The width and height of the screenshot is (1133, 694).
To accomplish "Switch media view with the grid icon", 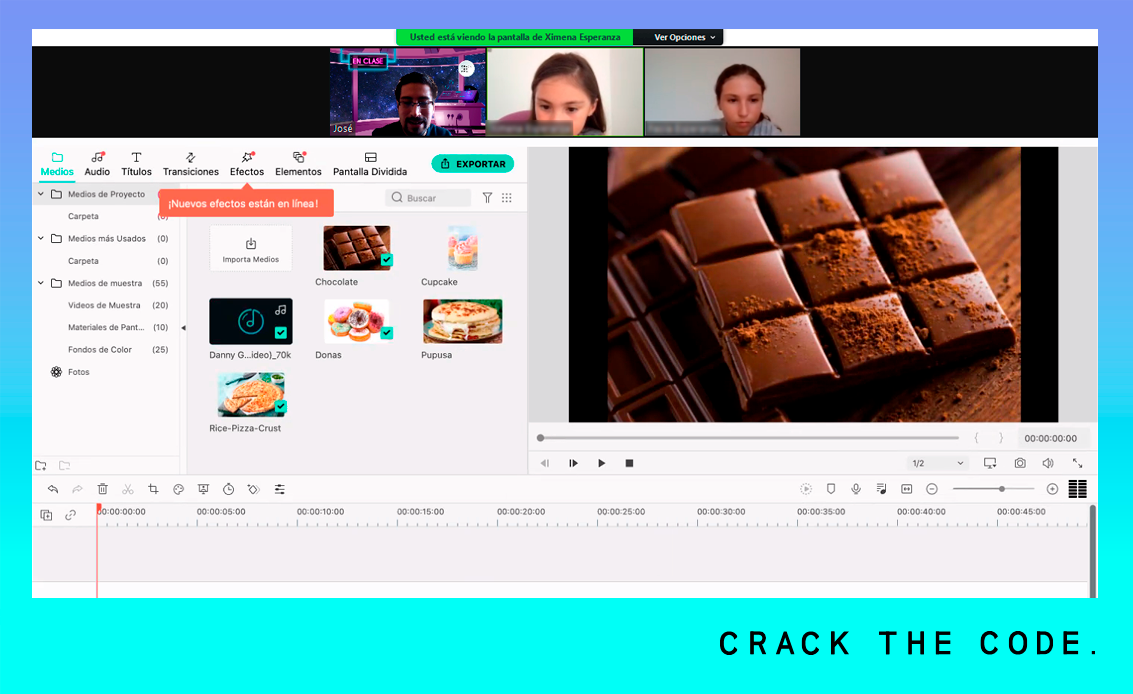I will (x=507, y=197).
